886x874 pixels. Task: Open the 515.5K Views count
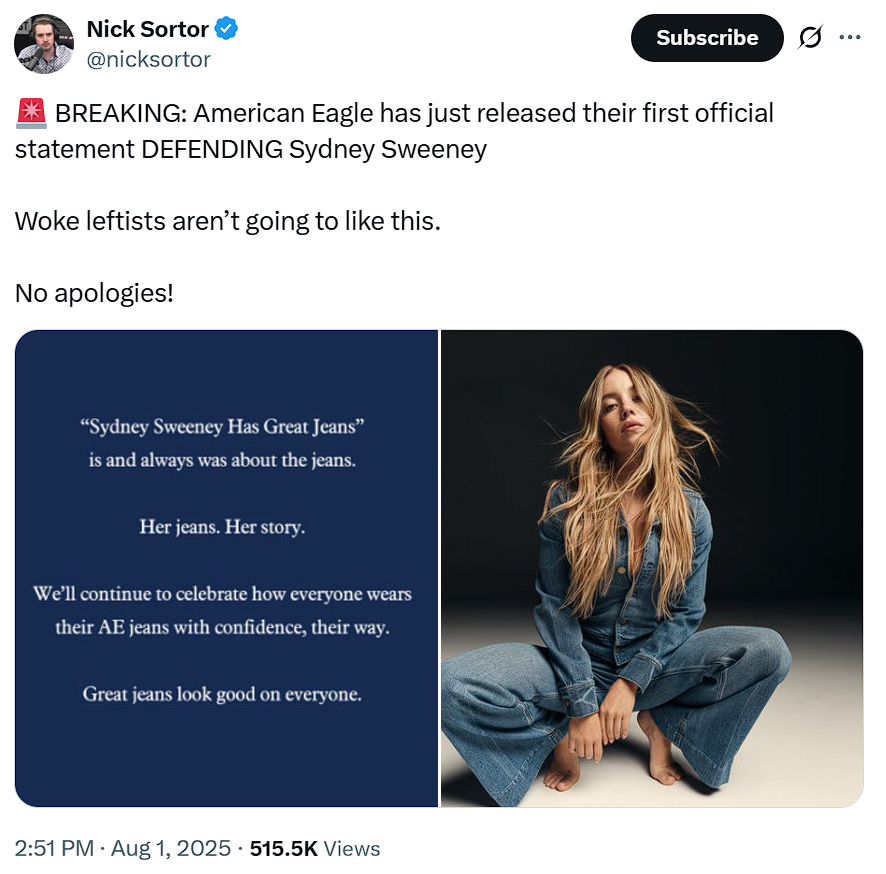[x=315, y=849]
